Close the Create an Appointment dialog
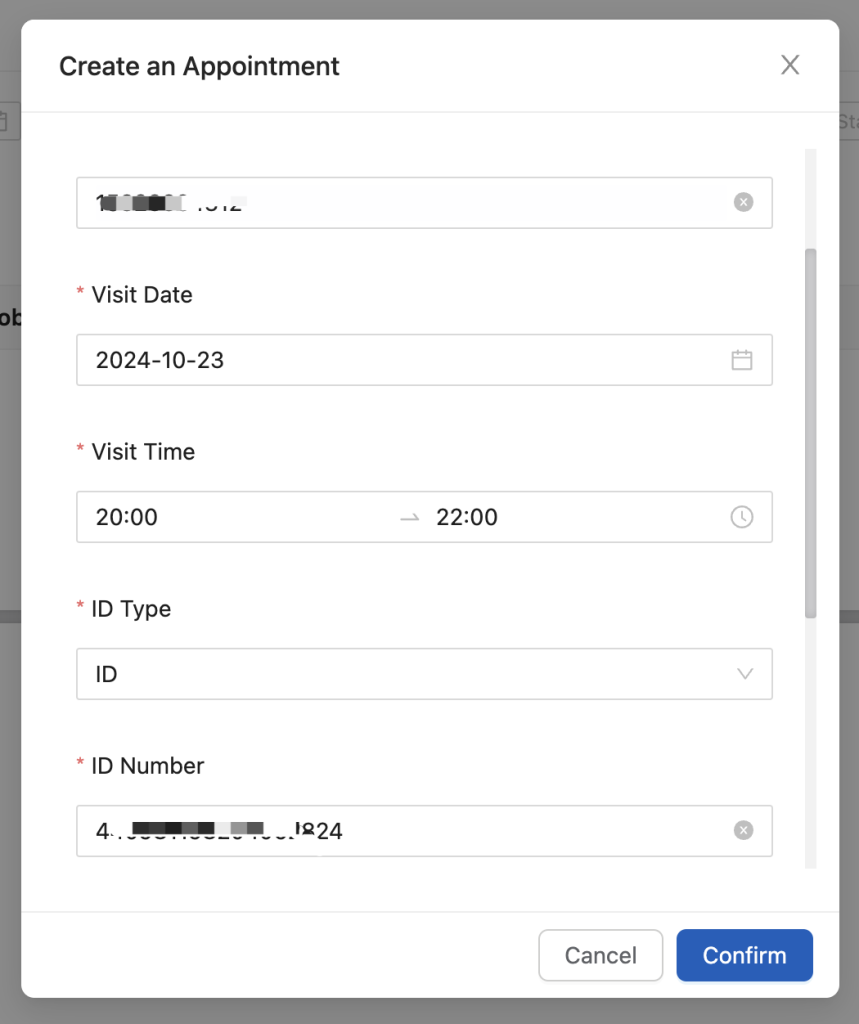The height and width of the screenshot is (1024, 859). pyautogui.click(x=790, y=66)
